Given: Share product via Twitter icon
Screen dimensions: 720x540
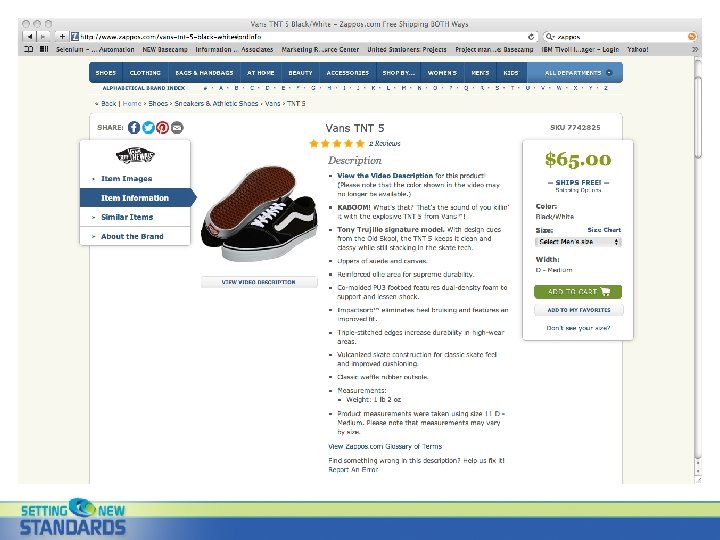Looking at the screenshot, I should coord(148,127).
